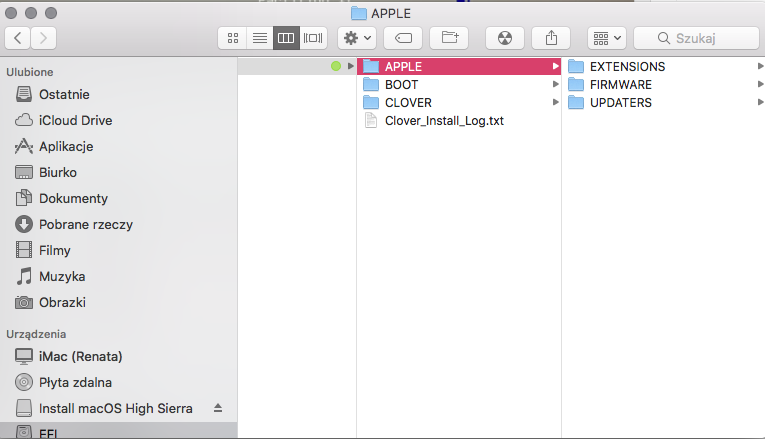
Task: Click the edit tags button
Action: (403, 38)
